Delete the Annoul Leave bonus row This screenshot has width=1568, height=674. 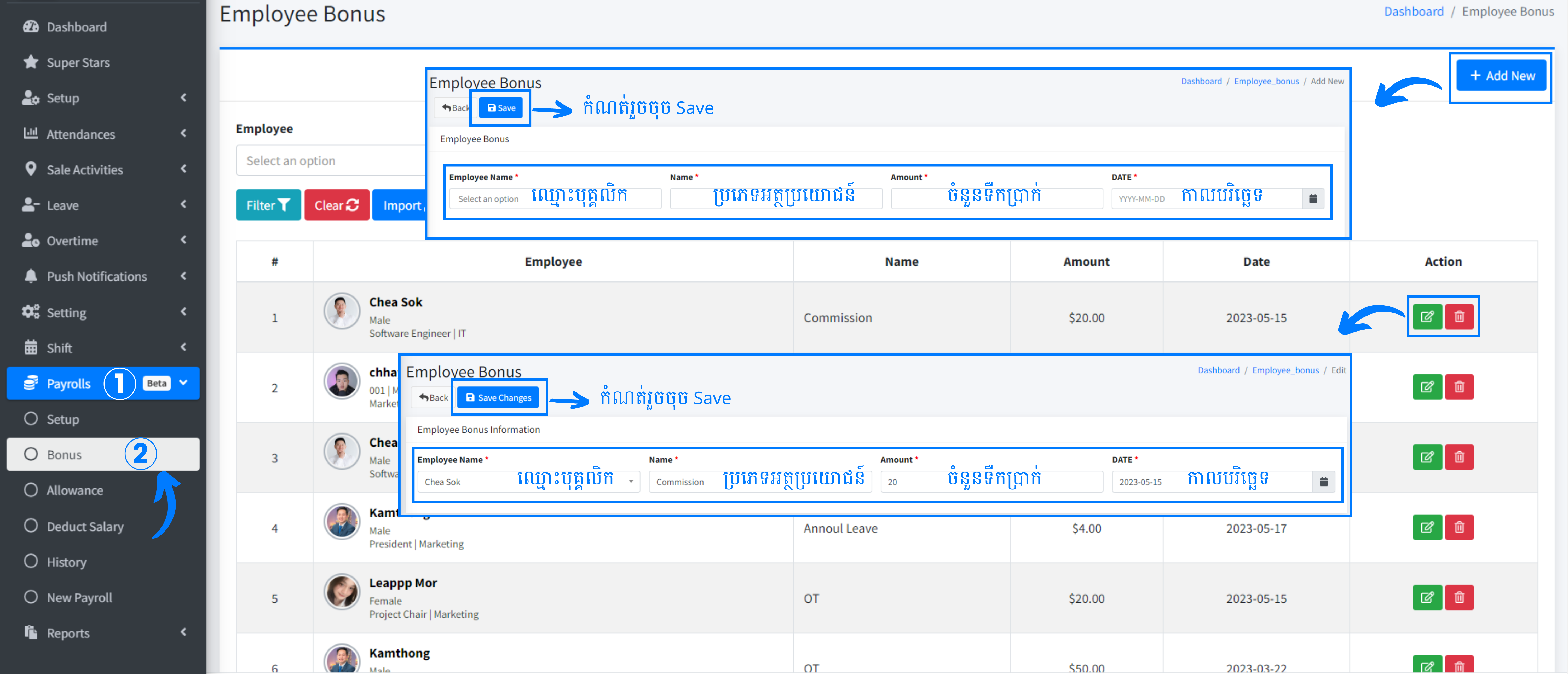pyautogui.click(x=1459, y=527)
